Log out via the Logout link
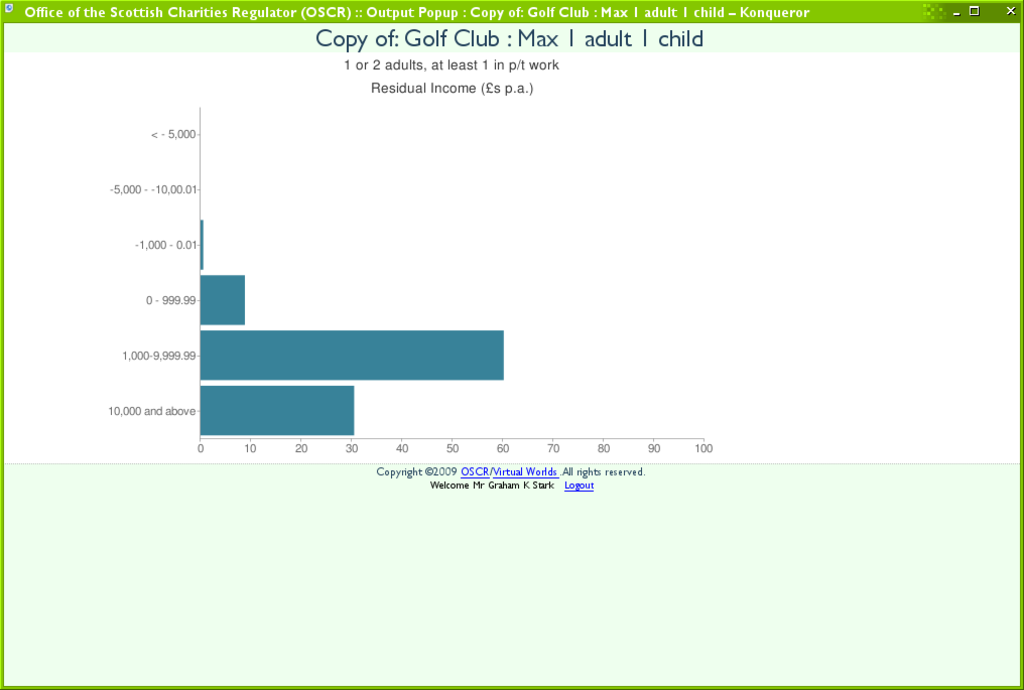 click(578, 486)
